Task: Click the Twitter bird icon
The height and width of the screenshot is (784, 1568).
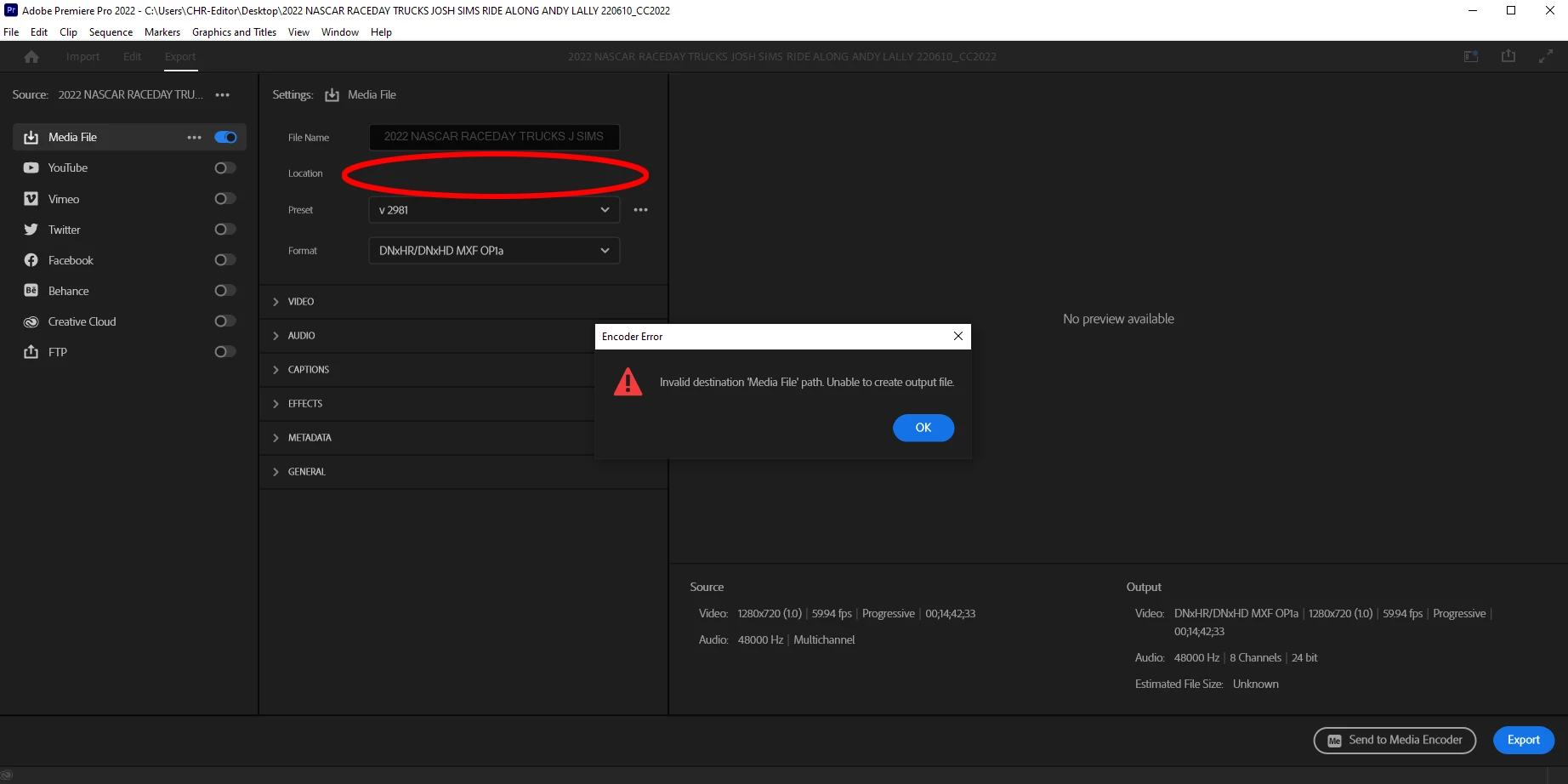Action: (x=31, y=230)
